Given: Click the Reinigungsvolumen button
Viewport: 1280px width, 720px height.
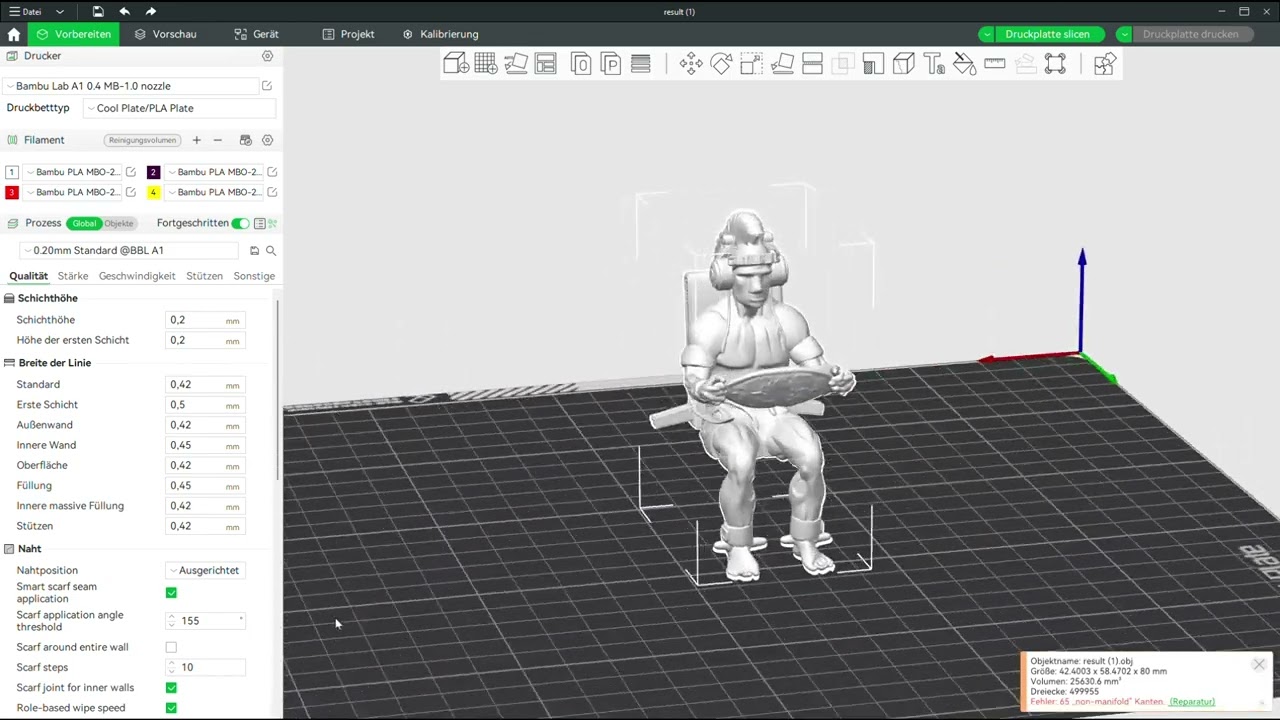Looking at the screenshot, I should coord(143,140).
